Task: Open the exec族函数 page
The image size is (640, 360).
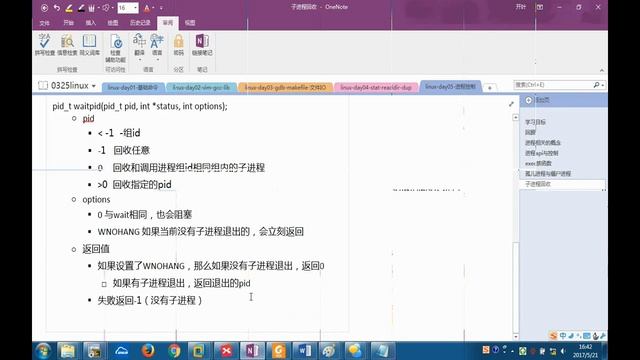Action: click(538, 163)
